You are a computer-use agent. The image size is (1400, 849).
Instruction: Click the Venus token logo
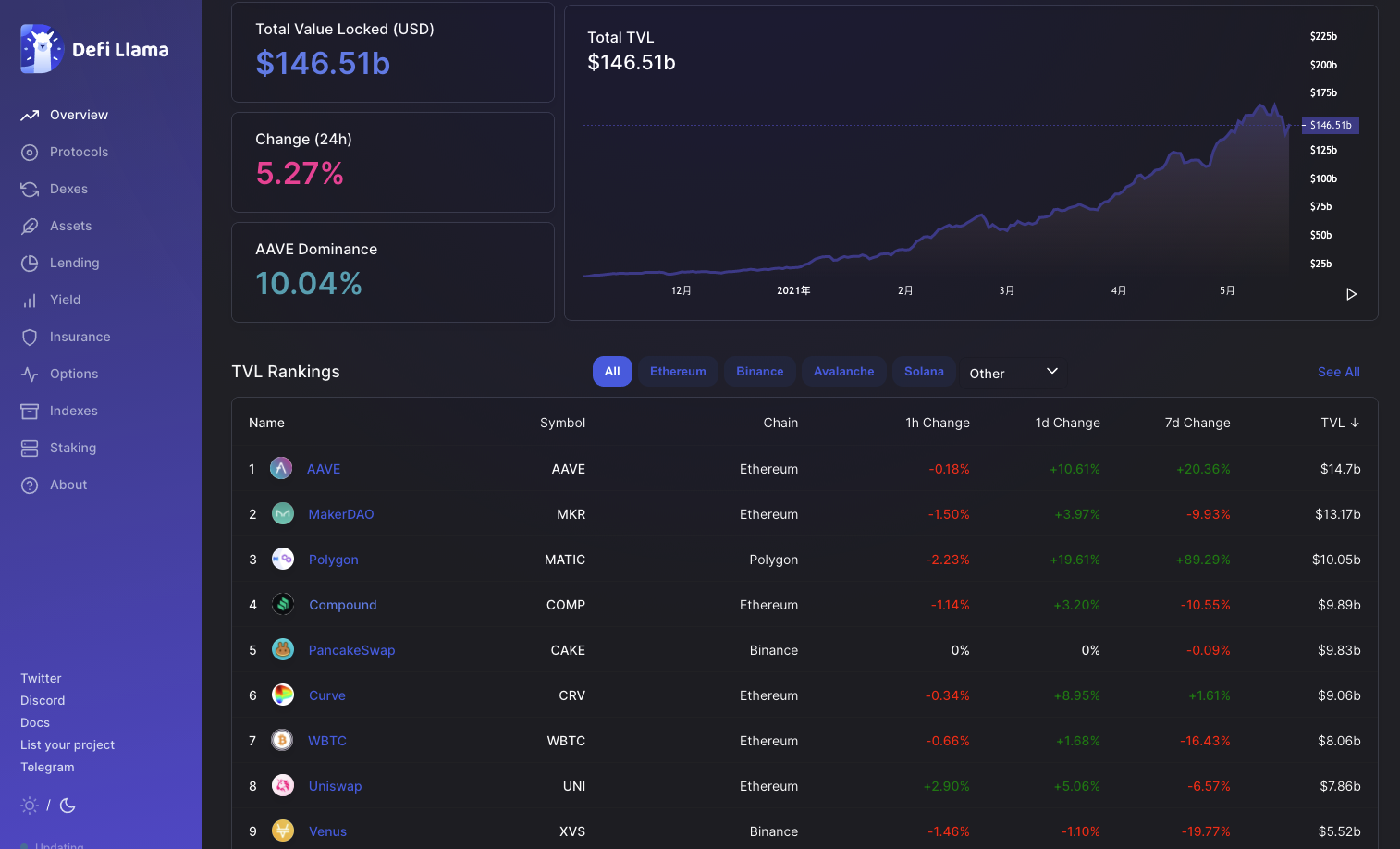(283, 831)
